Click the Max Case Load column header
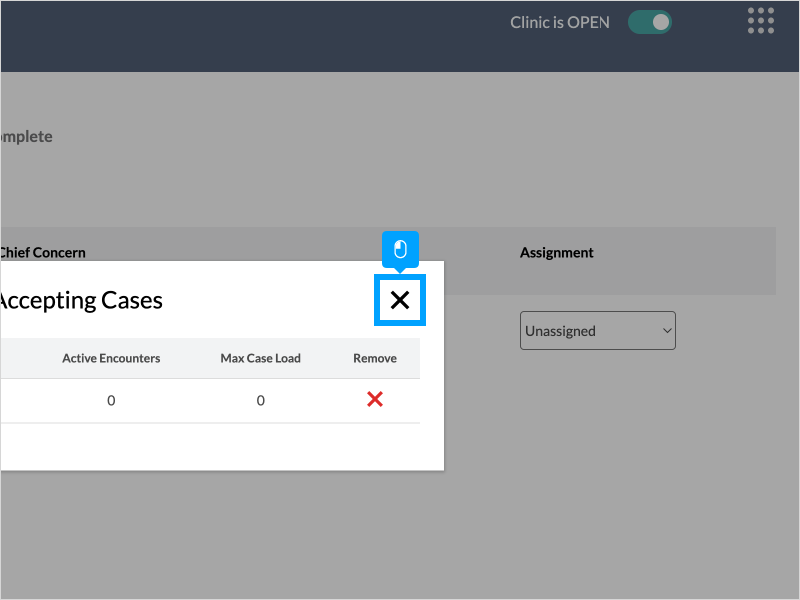This screenshot has height=600, width=800. (x=260, y=358)
